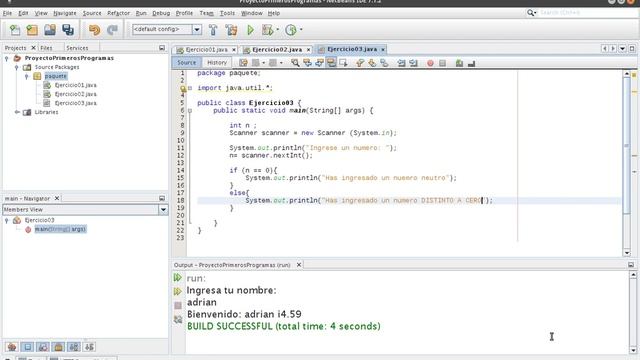The image size is (640, 360).
Task: Collapse the ProyectoPrimerosProgramas tree node
Action: tap(7, 58)
